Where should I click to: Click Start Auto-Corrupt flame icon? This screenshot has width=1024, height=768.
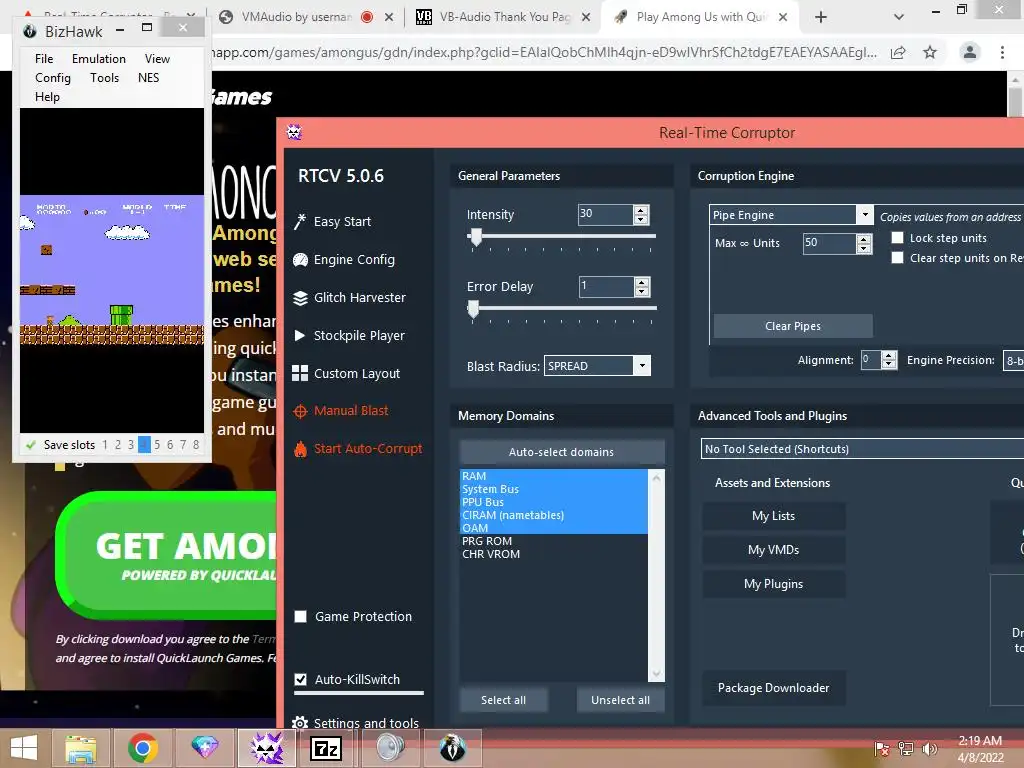click(300, 449)
